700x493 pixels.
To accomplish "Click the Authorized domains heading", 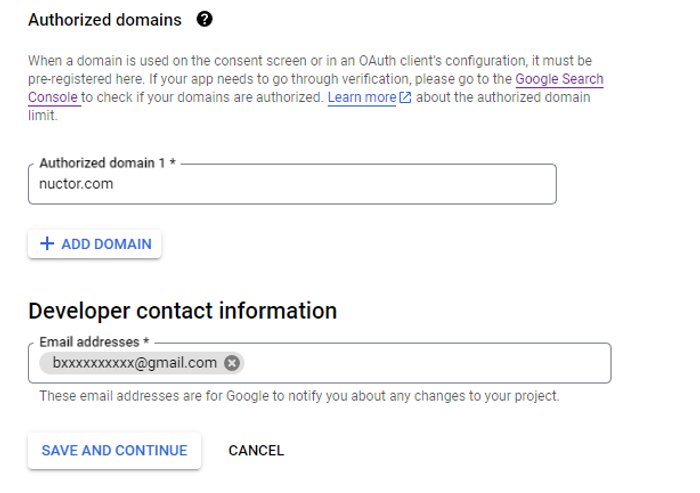I will click(x=105, y=20).
